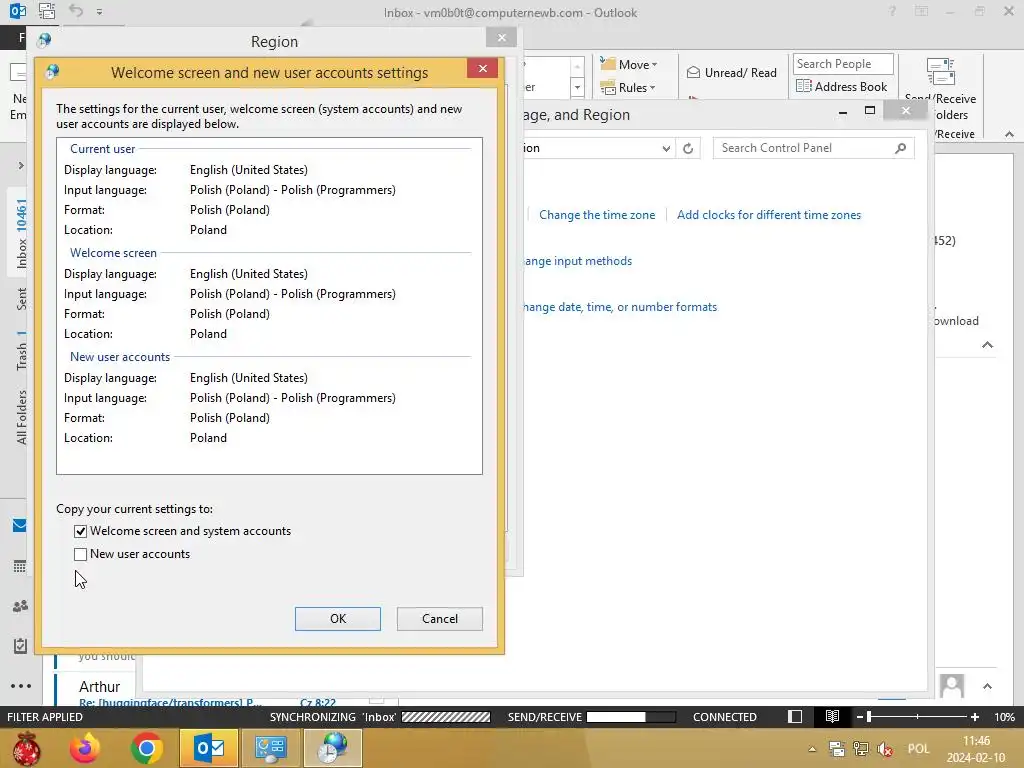Screen dimensions: 1024x768
Task: Select the Inbox folder in the collapsed pane
Action: click(22, 233)
